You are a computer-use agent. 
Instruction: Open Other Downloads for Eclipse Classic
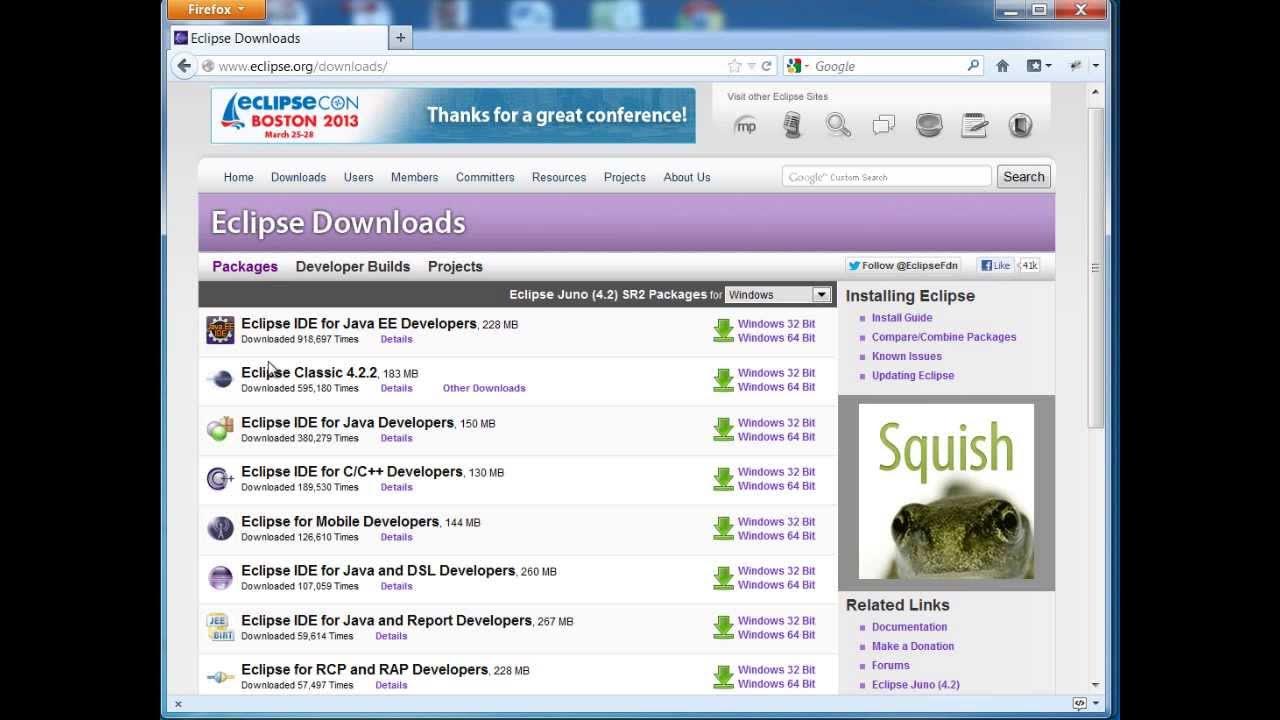484,388
